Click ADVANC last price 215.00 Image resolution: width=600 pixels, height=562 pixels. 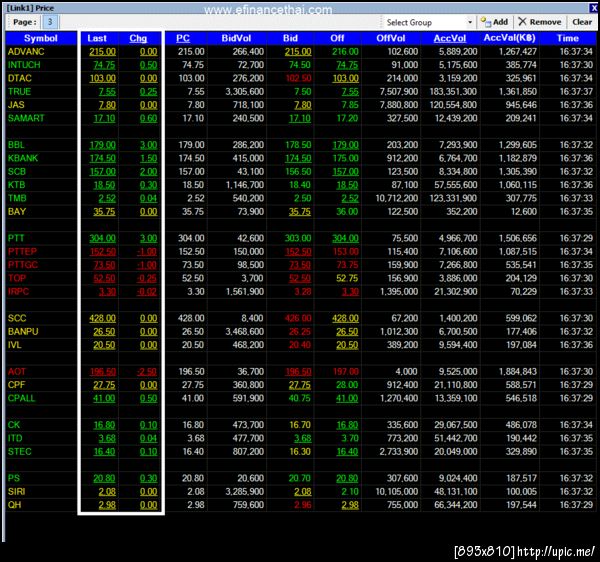[103, 52]
